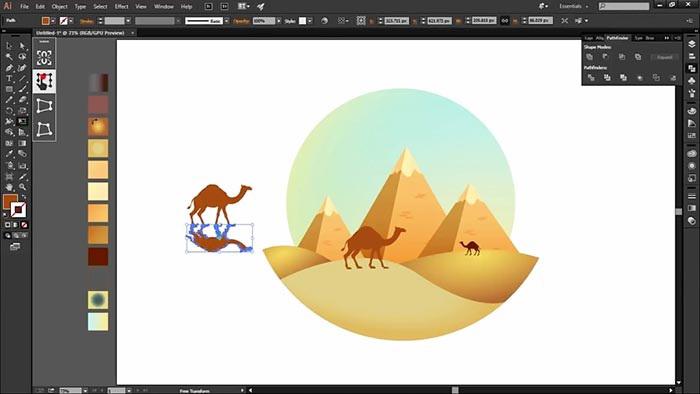Screen dimensions: 700x394
Task: Click Exclude in Shape Modes
Action: (638, 57)
